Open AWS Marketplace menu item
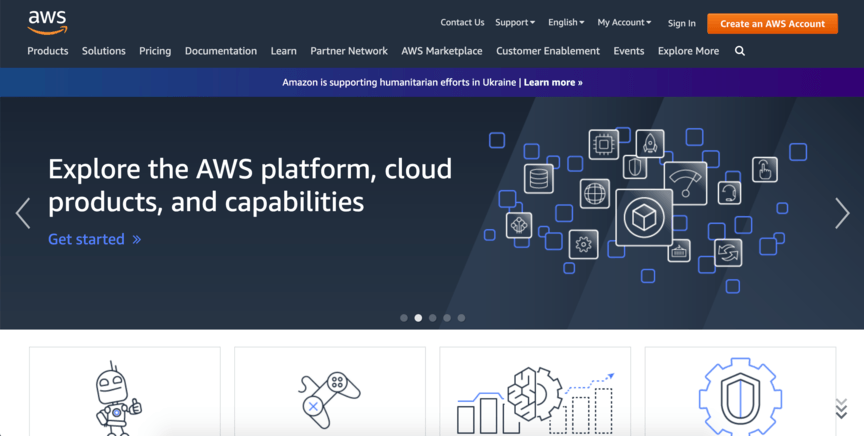The width and height of the screenshot is (864, 436). click(442, 51)
